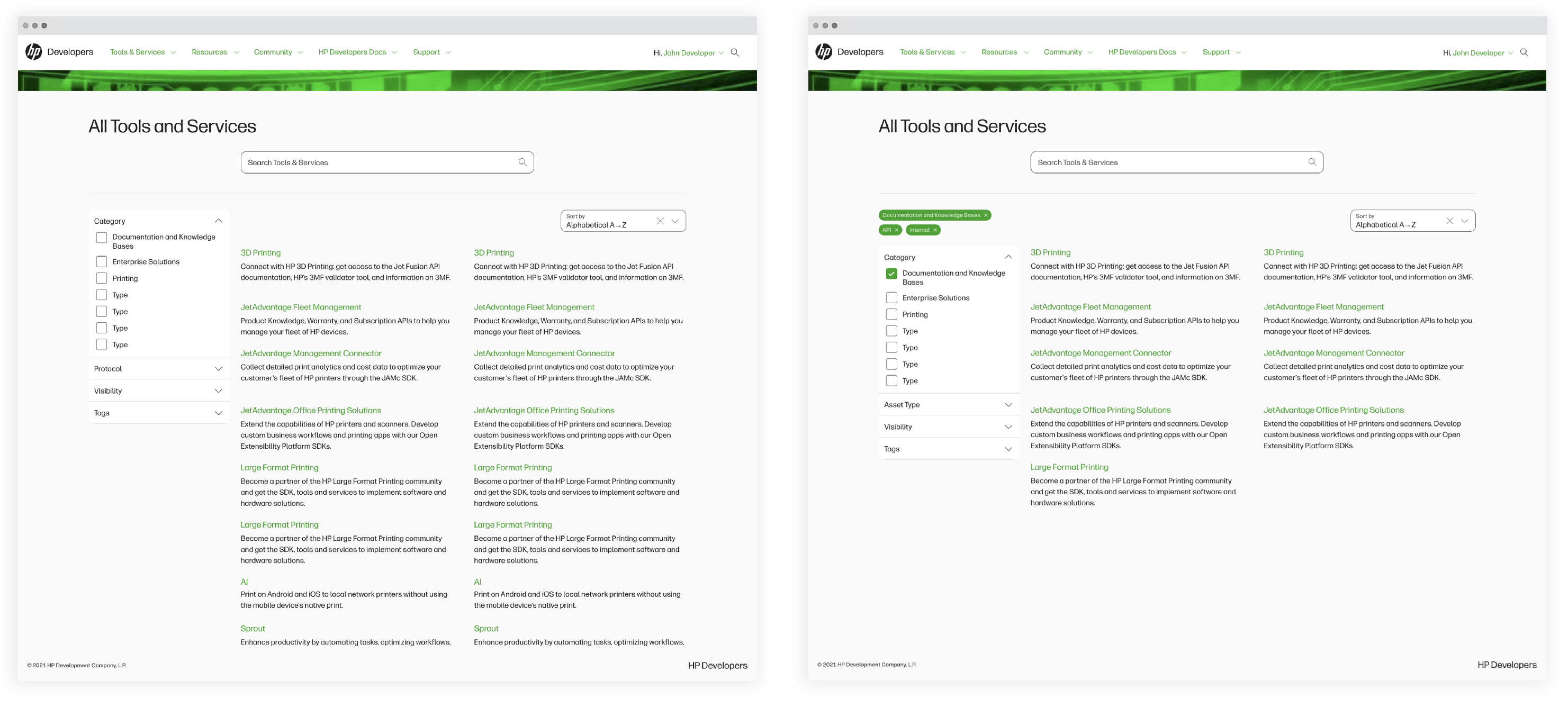Check Printing category in right window
The image size is (1568, 708).
(x=891, y=314)
